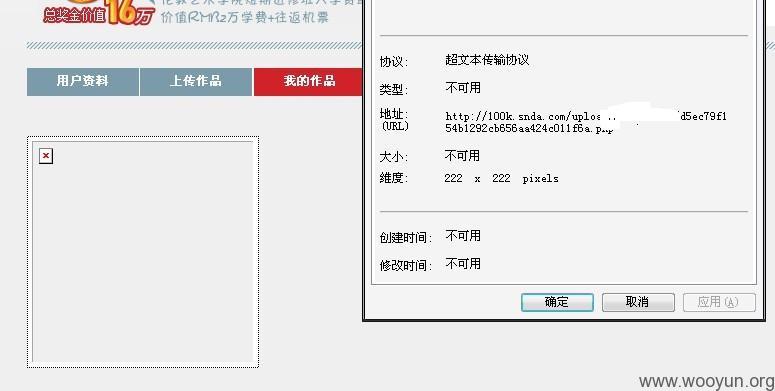Click the 維度: label
This screenshot has height=391, width=775.
pyautogui.click(x=393, y=178)
